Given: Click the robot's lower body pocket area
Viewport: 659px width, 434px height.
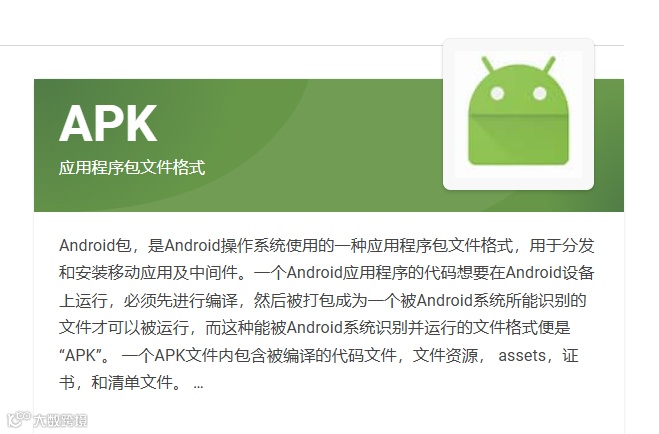Looking at the screenshot, I should click(x=518, y=141).
